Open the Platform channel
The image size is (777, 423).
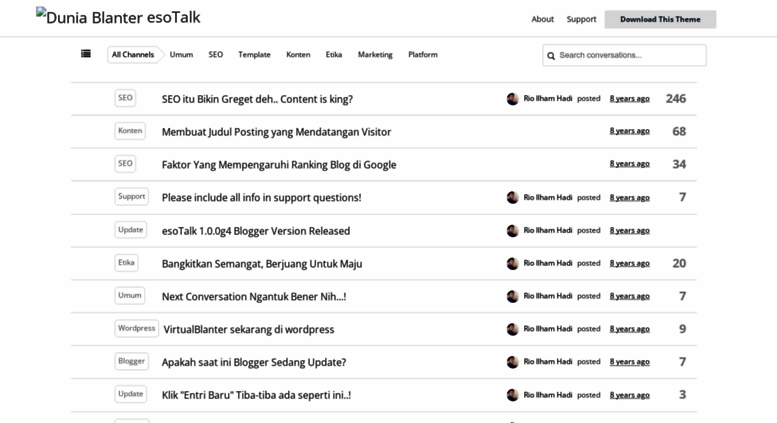click(x=423, y=54)
